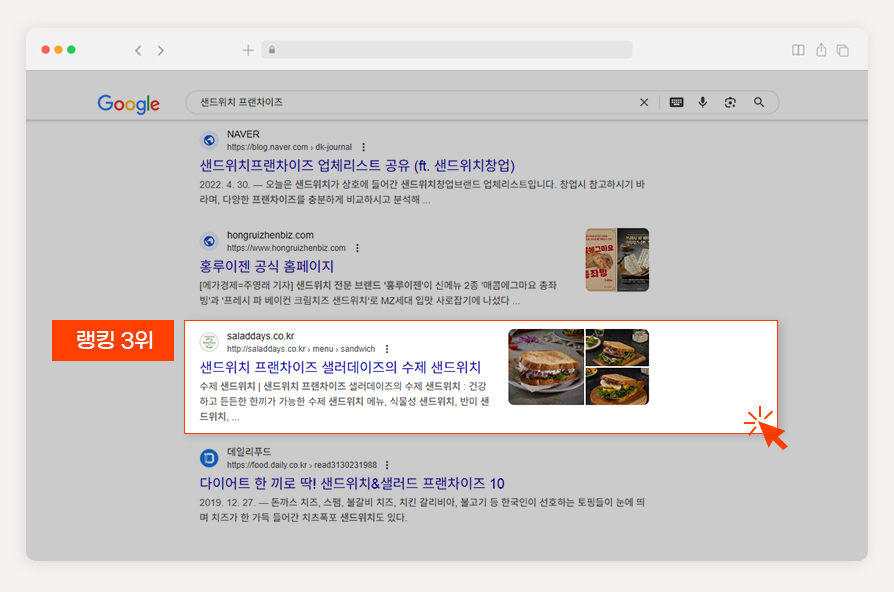Open the 샌드위치&샐러드 프랜차이즈 10 link
This screenshot has height=592, width=894.
(x=352, y=484)
